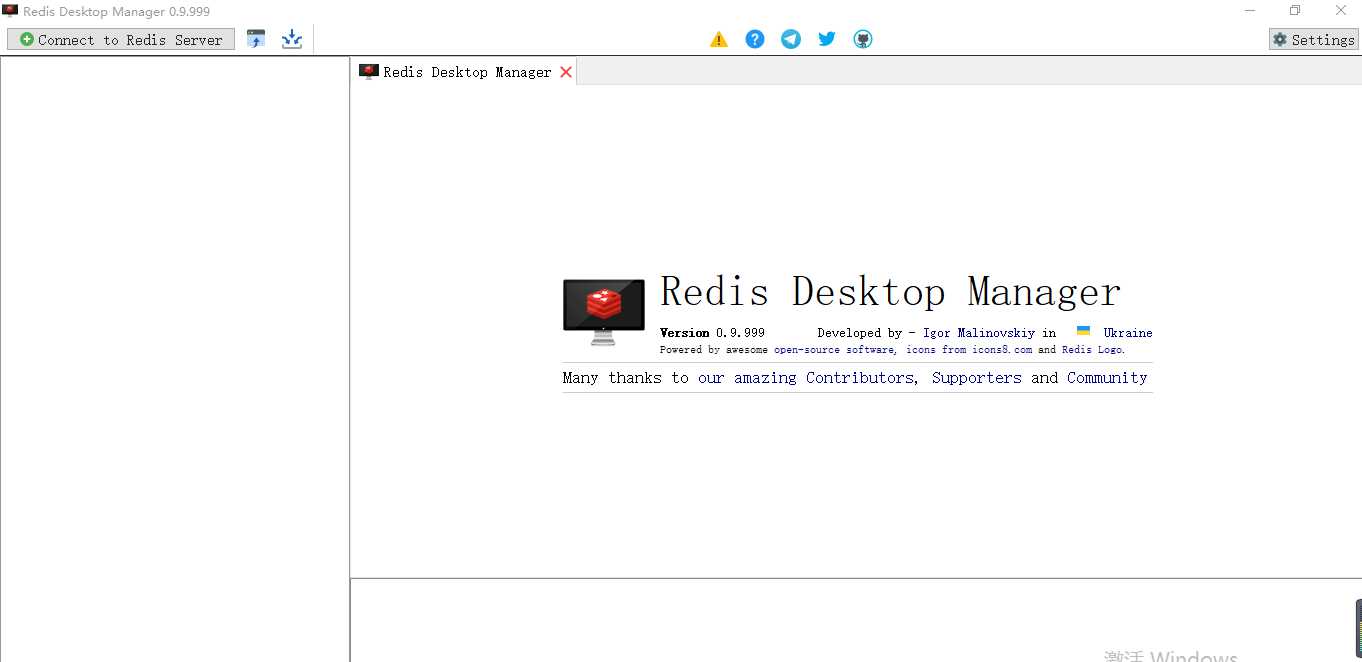Click the large Redis Desktop Manager heading
The width and height of the screenshot is (1362, 662).
(x=891, y=292)
